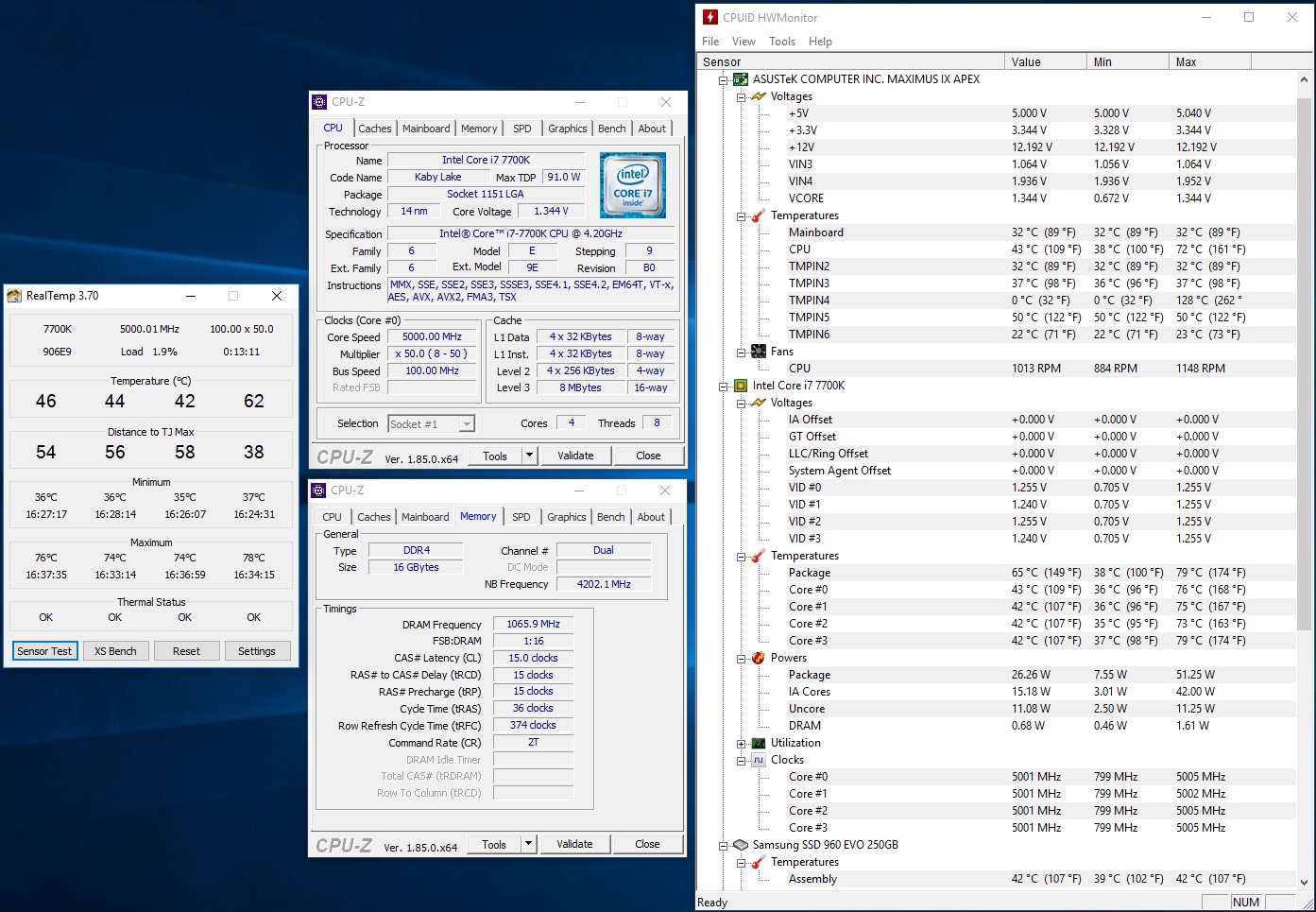
Task: Open the View menu in HWMonitor
Action: coord(743,42)
